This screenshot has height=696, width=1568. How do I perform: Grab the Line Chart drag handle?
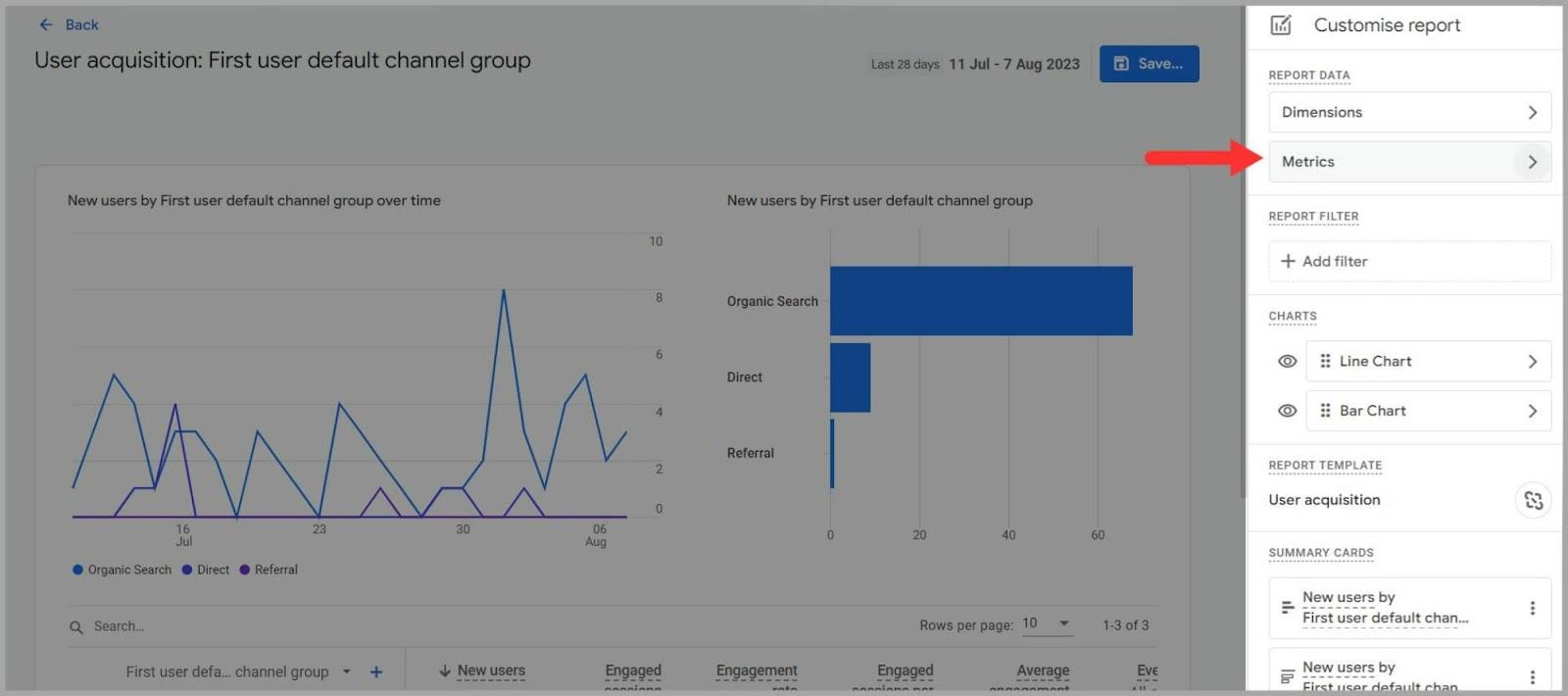point(1325,362)
